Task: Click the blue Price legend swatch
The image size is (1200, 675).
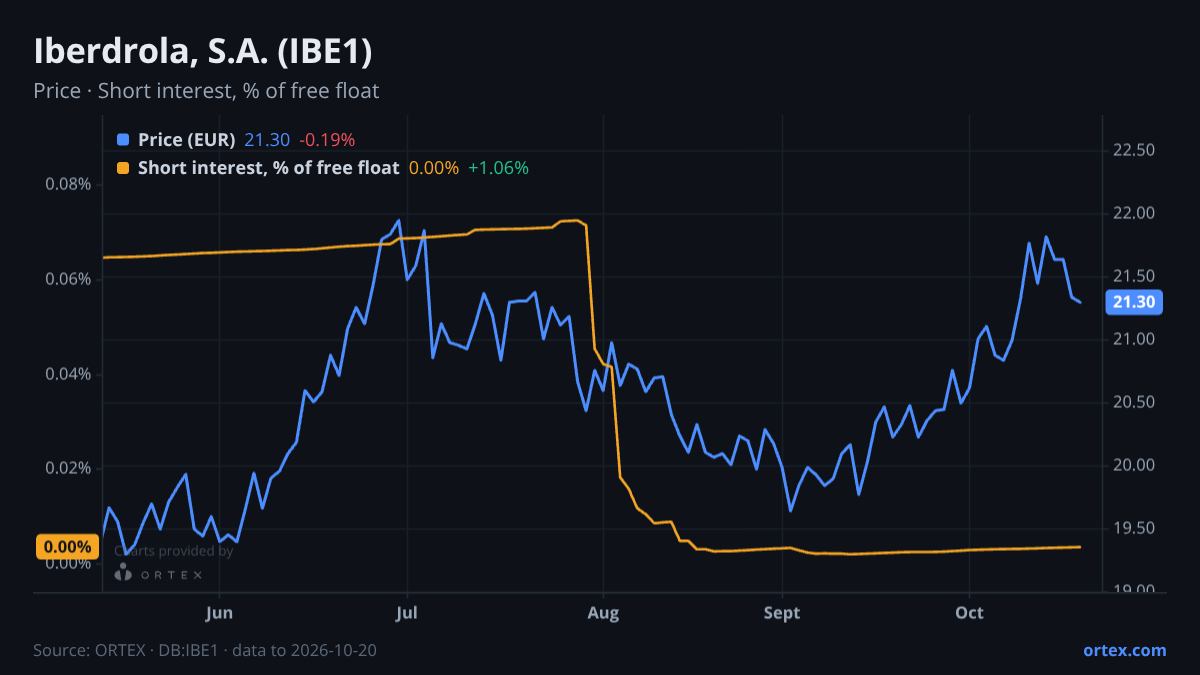Action: click(123, 139)
